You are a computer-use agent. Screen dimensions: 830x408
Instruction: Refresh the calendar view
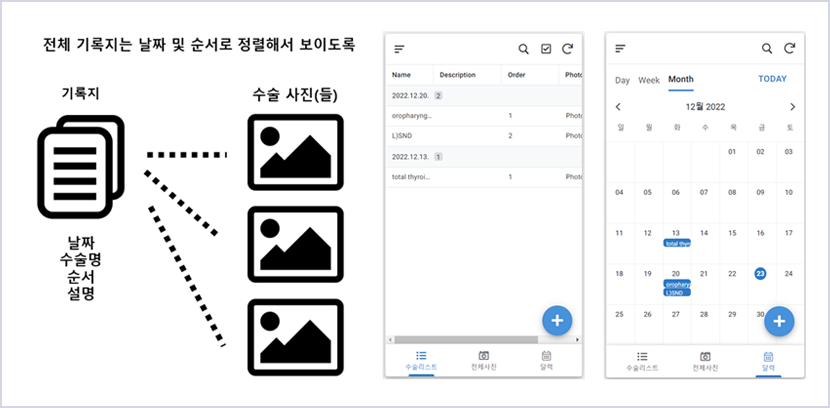[x=790, y=48]
